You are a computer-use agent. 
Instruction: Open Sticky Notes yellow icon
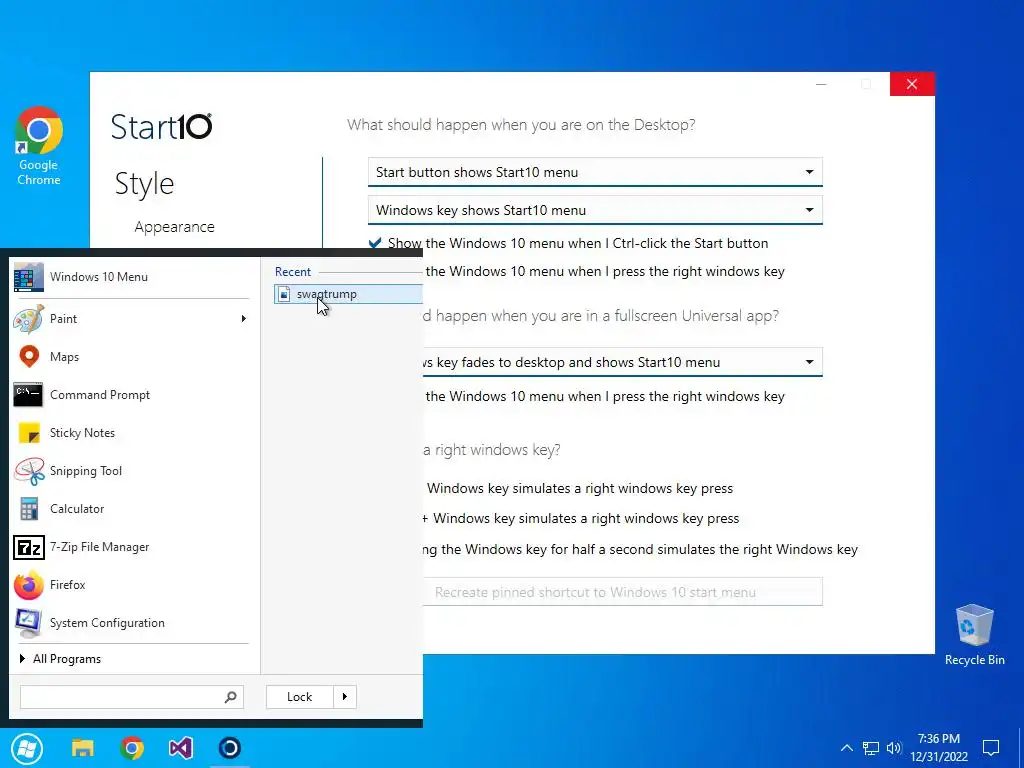coord(29,433)
